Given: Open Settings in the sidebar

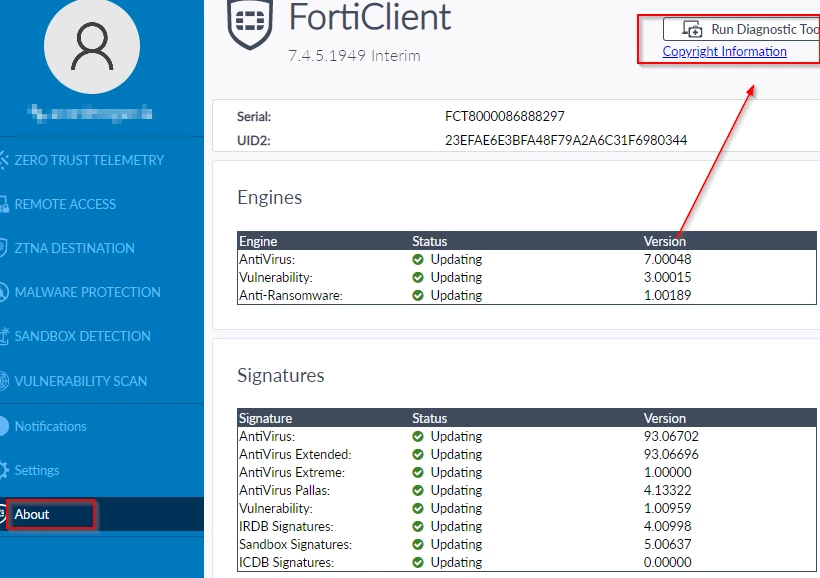Looking at the screenshot, I should coord(37,470).
